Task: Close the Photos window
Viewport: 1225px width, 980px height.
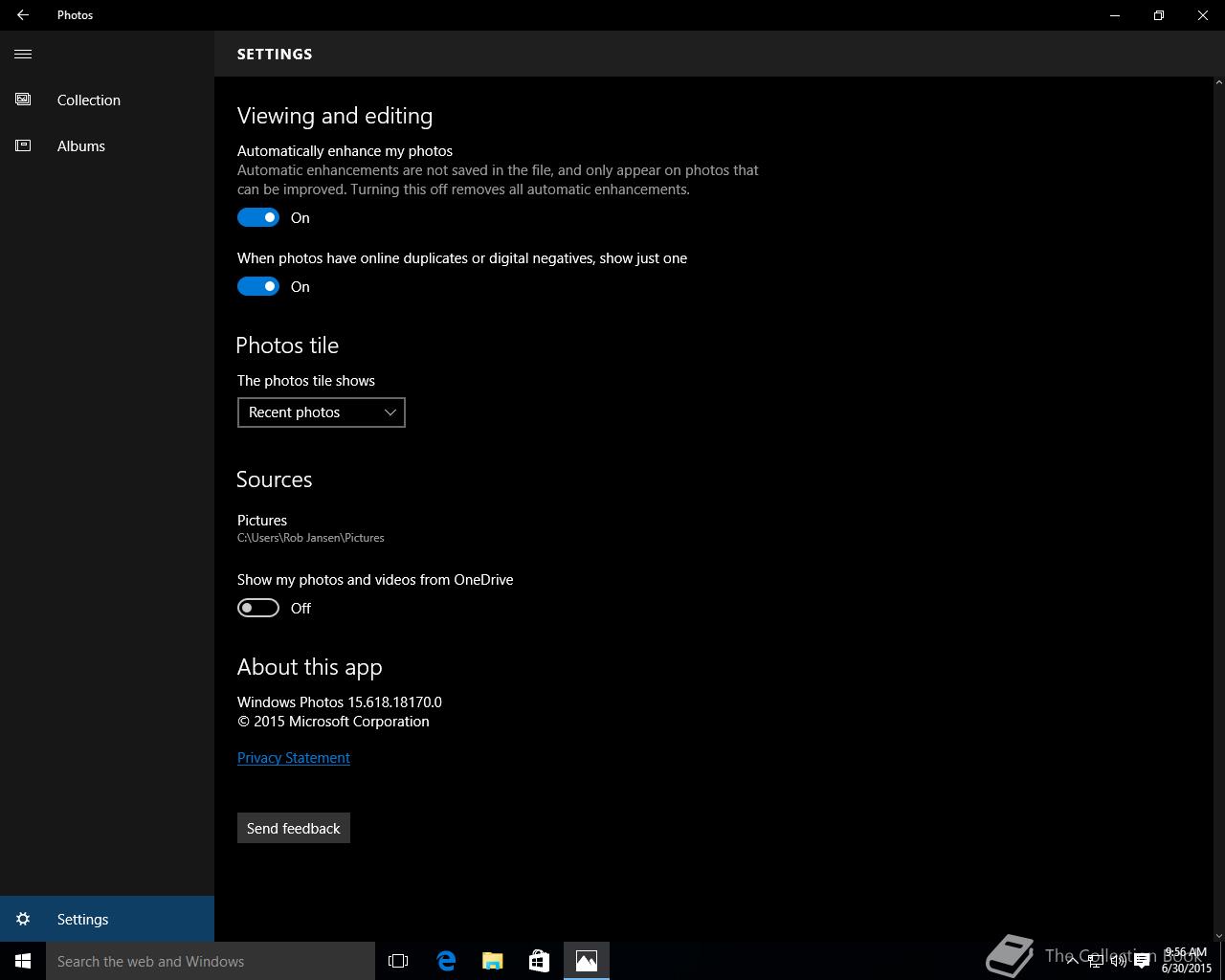Action: [x=1203, y=15]
